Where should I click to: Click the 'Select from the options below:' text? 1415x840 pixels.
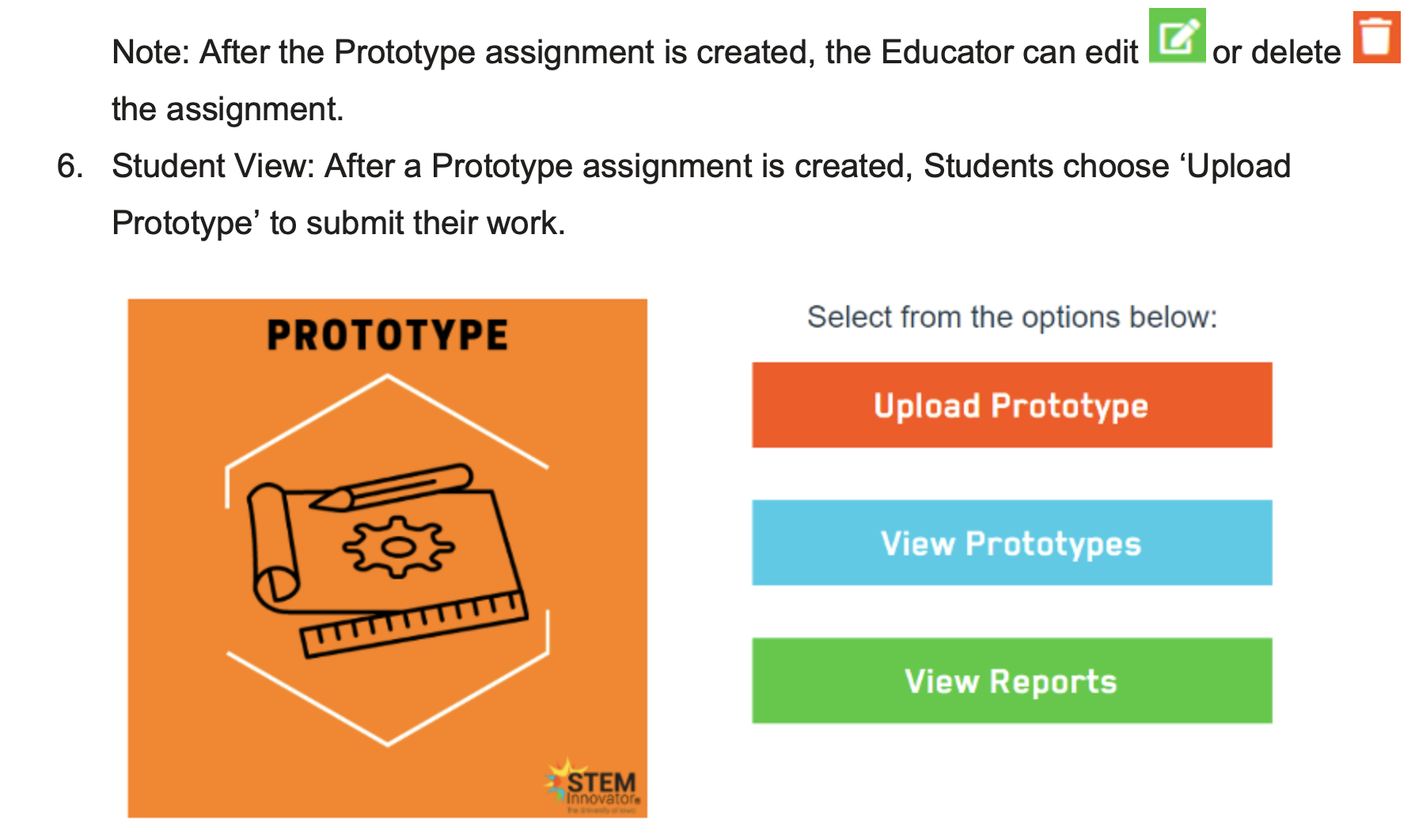point(1011,317)
